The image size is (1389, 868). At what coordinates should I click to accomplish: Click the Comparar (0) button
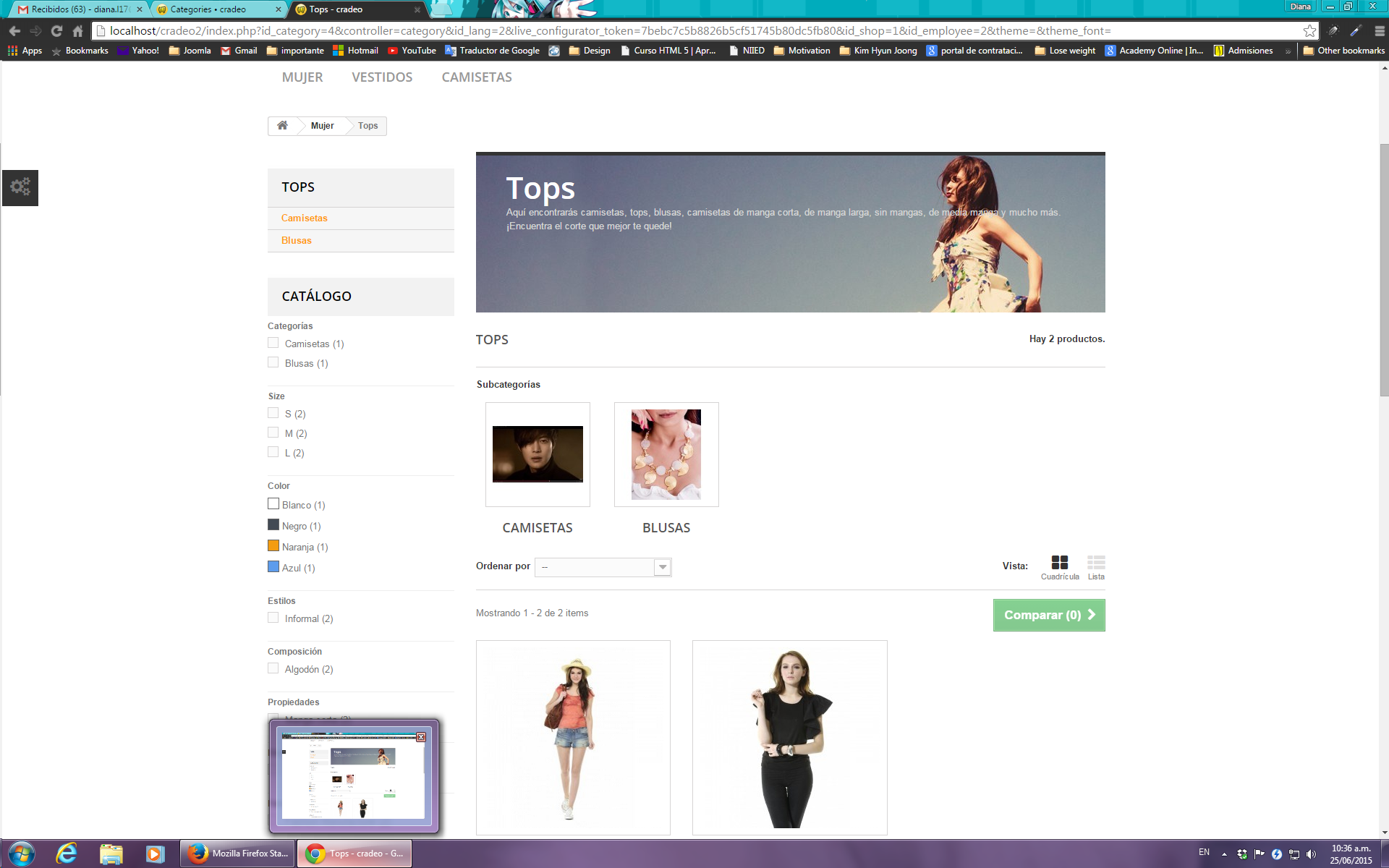(1048, 615)
